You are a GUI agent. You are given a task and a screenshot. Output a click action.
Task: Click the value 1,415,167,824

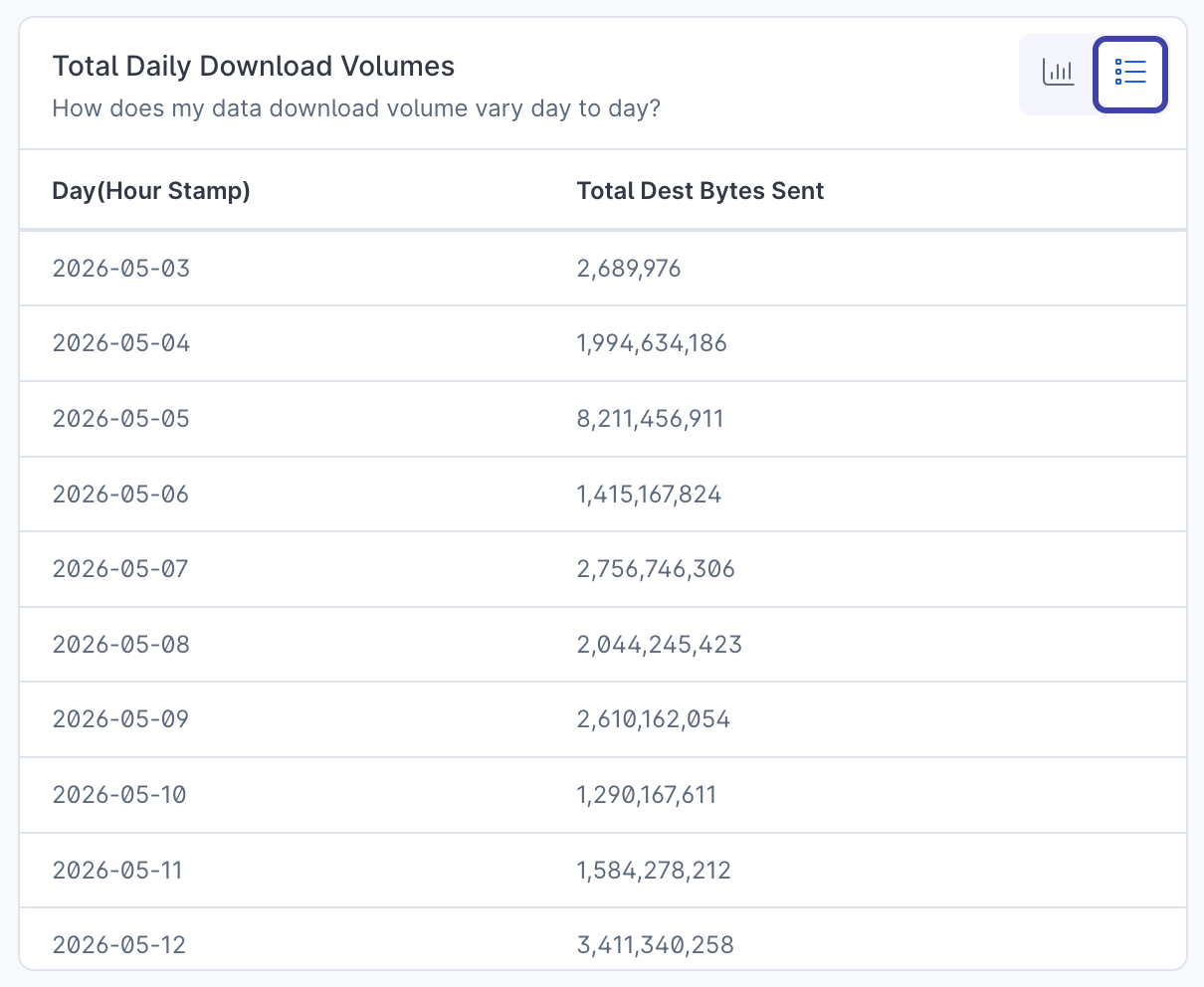(x=650, y=494)
